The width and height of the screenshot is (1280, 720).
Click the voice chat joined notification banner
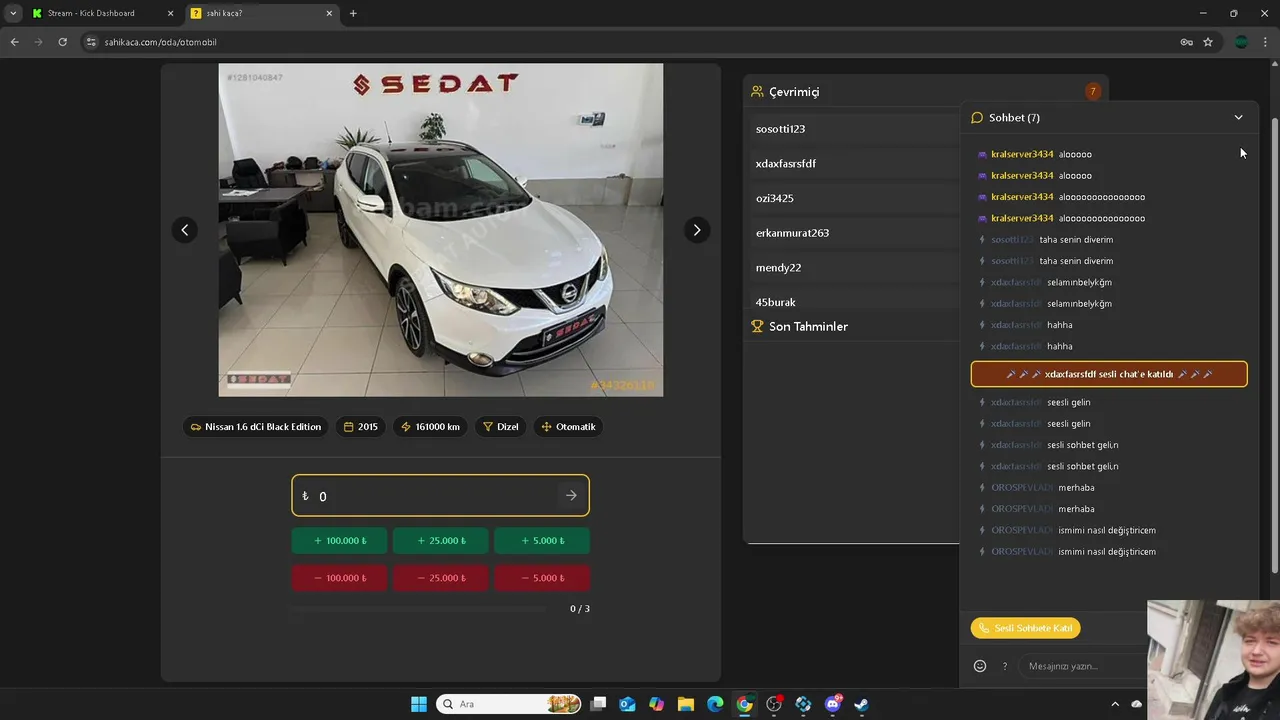click(x=1109, y=374)
